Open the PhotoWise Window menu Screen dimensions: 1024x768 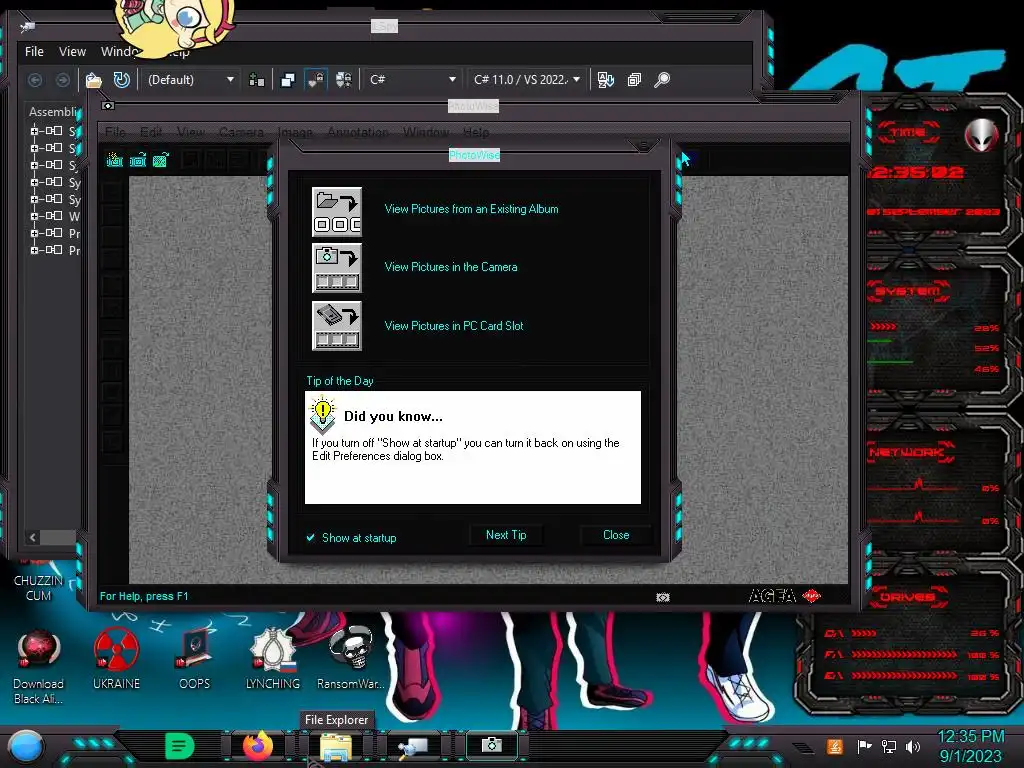tap(426, 133)
